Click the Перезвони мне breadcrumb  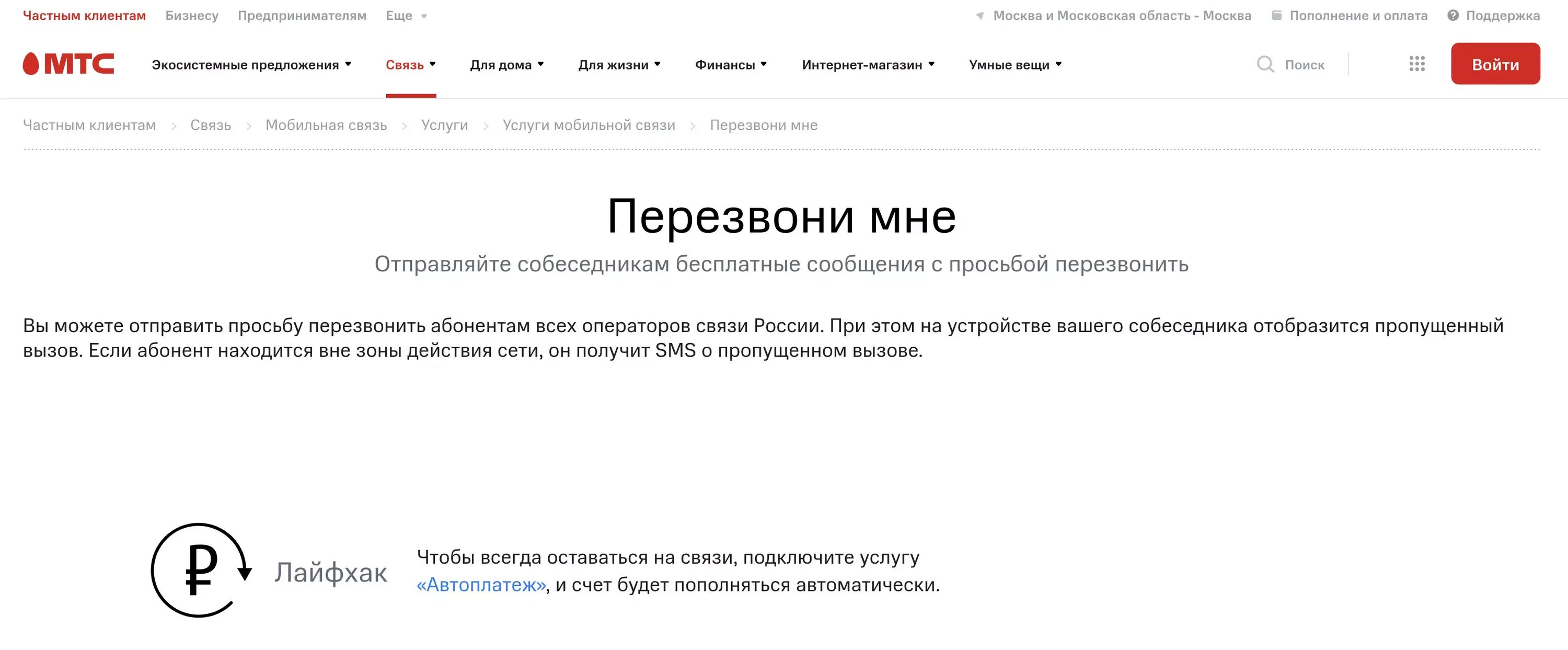[764, 125]
